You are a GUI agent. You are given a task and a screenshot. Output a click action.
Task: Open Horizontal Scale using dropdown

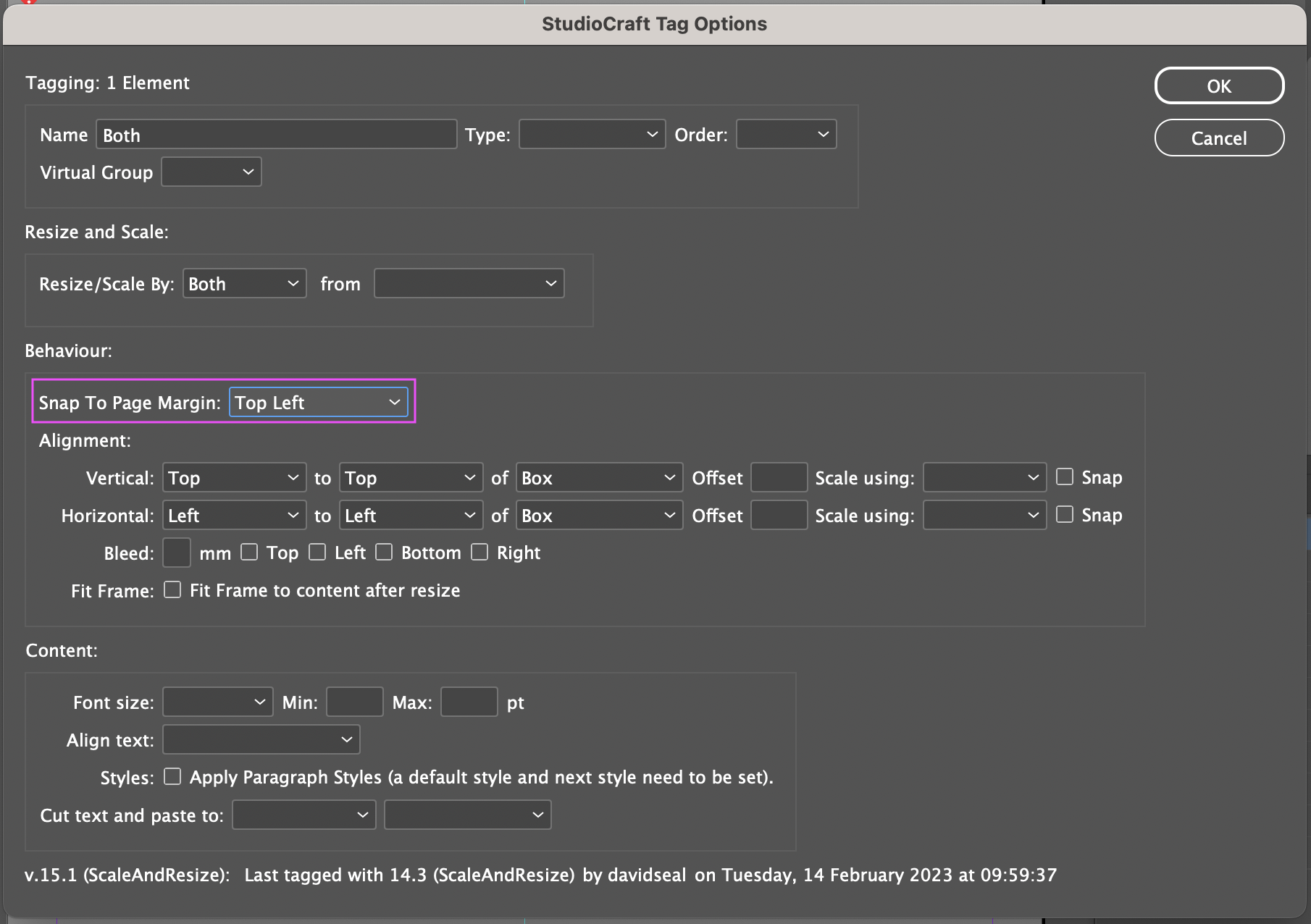(984, 516)
